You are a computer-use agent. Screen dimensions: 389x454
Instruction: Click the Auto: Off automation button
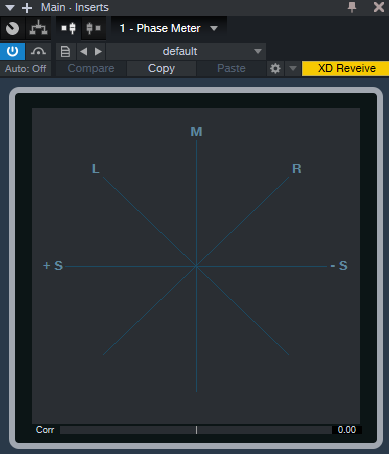tap(25, 69)
